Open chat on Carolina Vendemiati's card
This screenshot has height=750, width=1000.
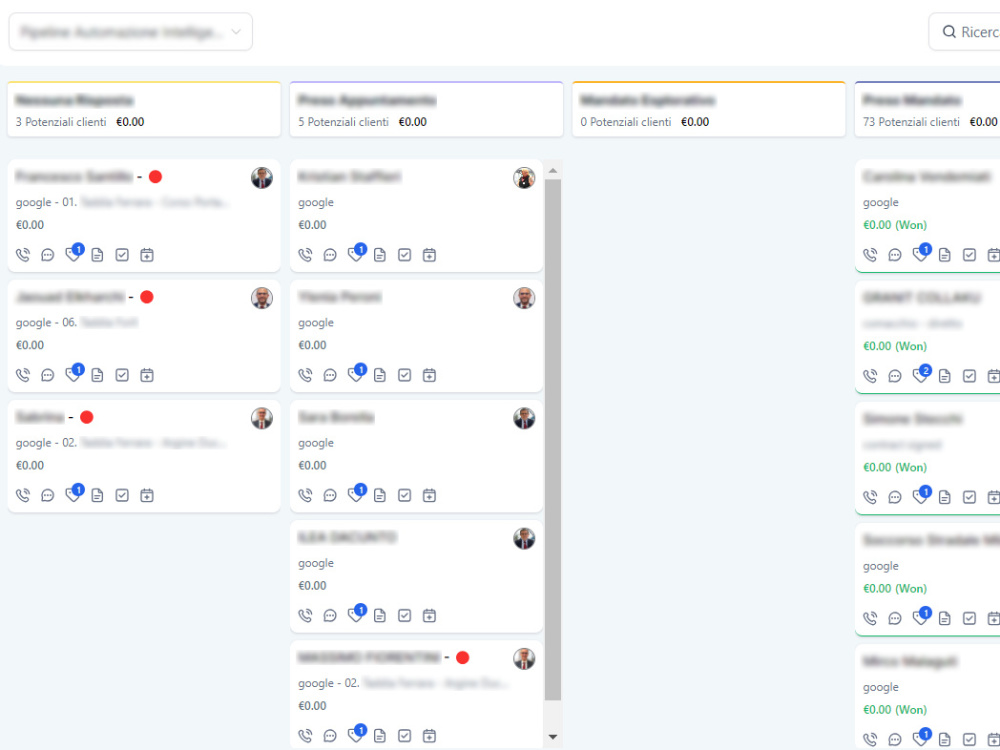(895, 255)
